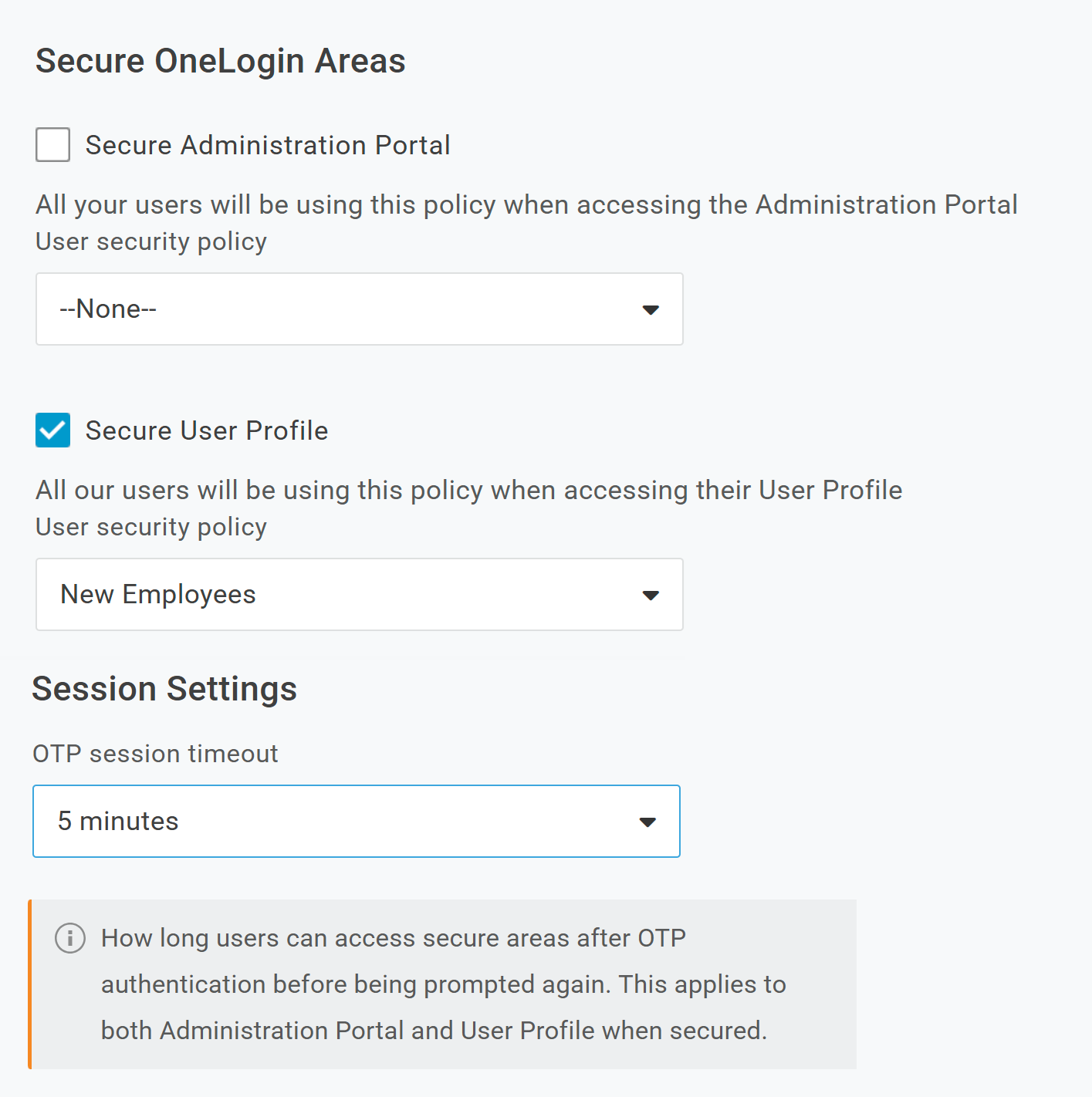
Task: Enable the Secure Administration Portal checkbox
Action: [x=53, y=145]
